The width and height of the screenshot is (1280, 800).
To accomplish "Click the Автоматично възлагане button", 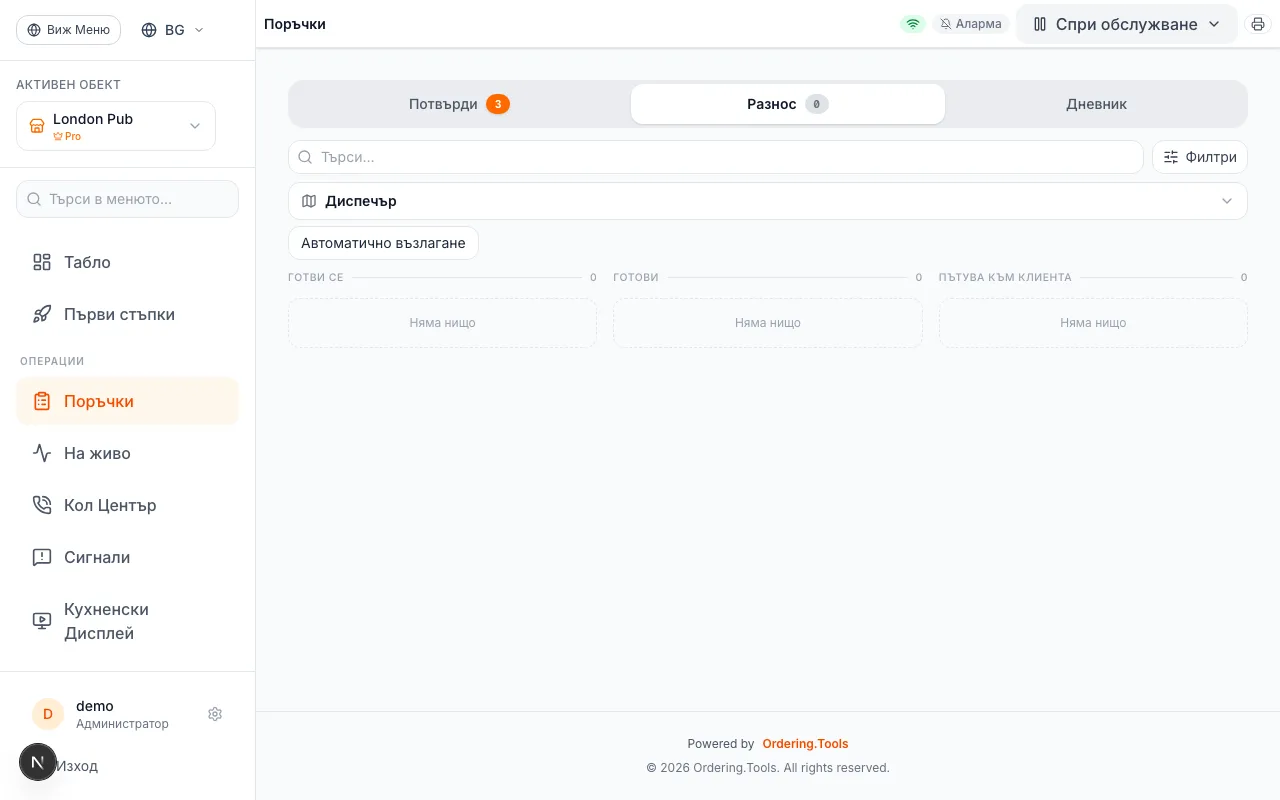I will pos(383,243).
